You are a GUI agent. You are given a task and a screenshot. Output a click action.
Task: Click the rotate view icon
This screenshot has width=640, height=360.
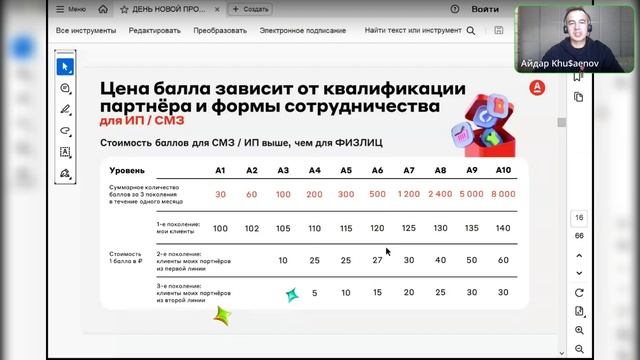coord(579,293)
